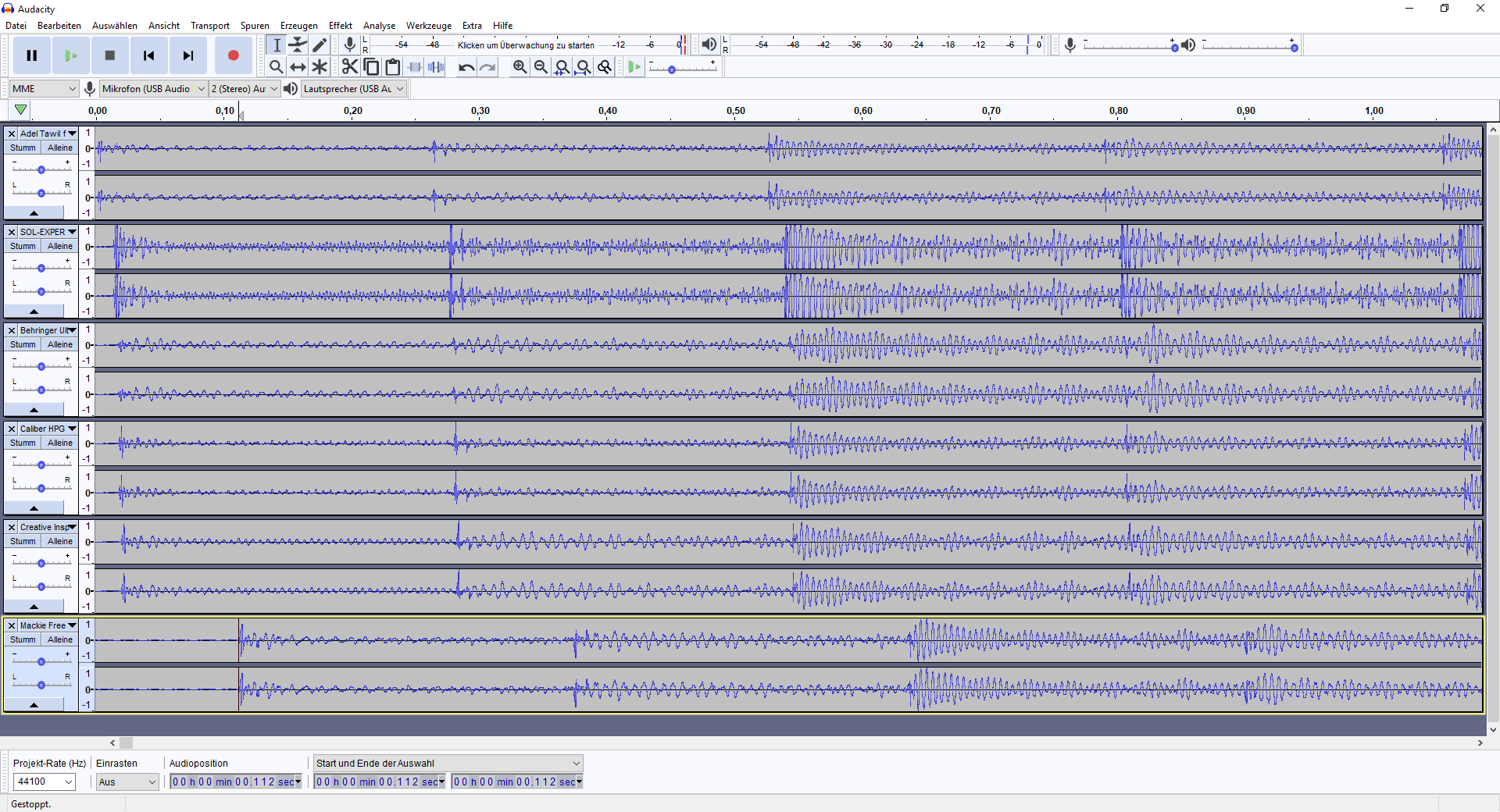1500x812 pixels.
Task: Open the MME audio host dropdown
Action: [x=44, y=89]
